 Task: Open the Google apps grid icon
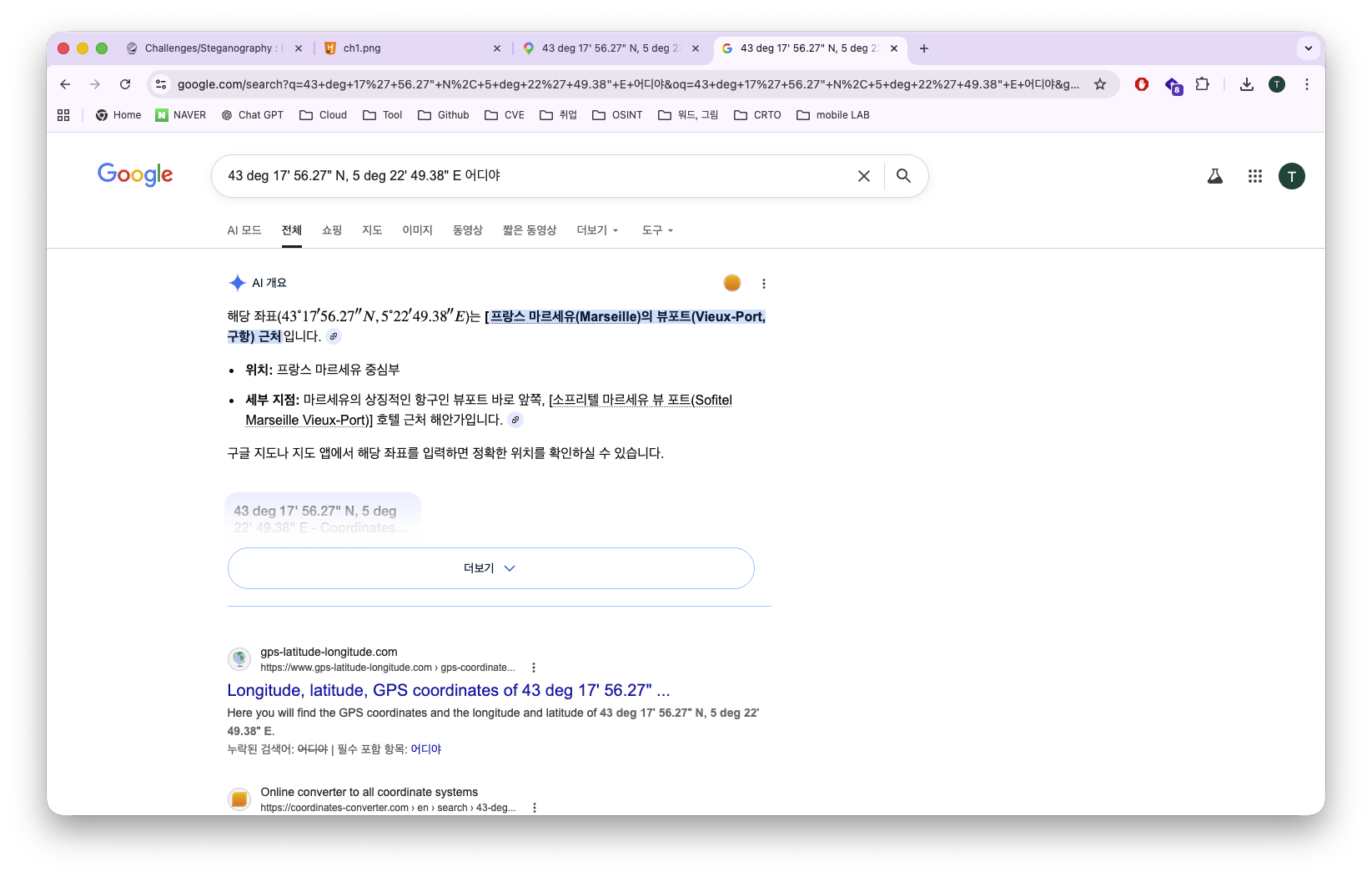(1255, 176)
